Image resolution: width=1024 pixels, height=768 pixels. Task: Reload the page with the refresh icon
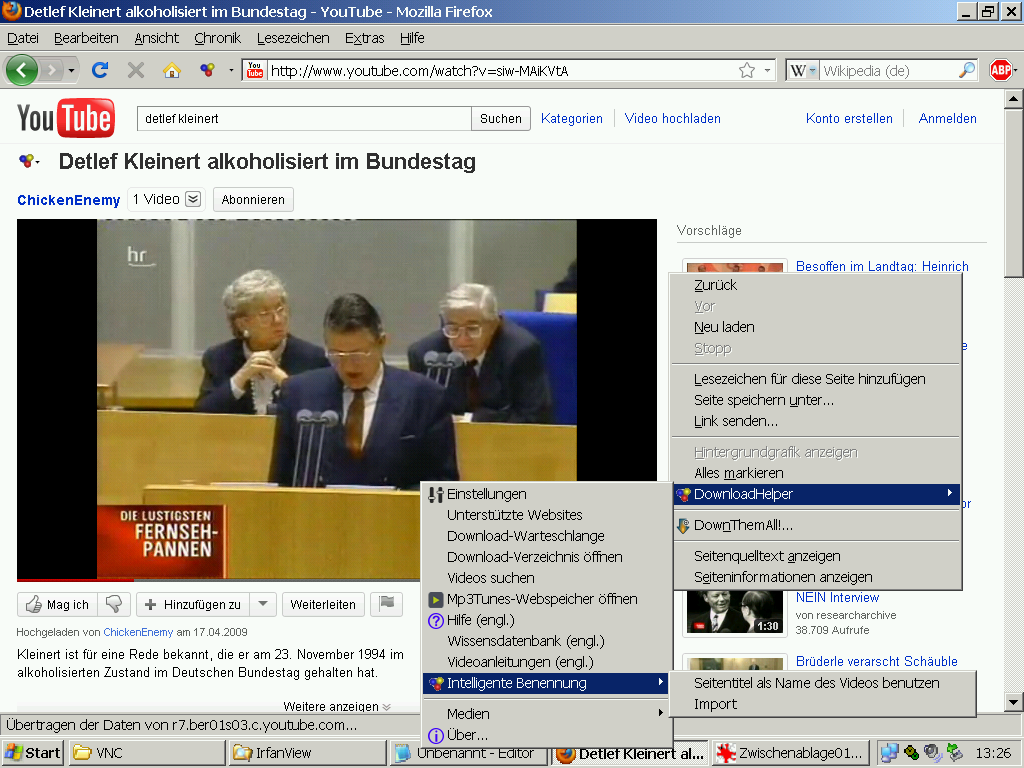click(99, 70)
